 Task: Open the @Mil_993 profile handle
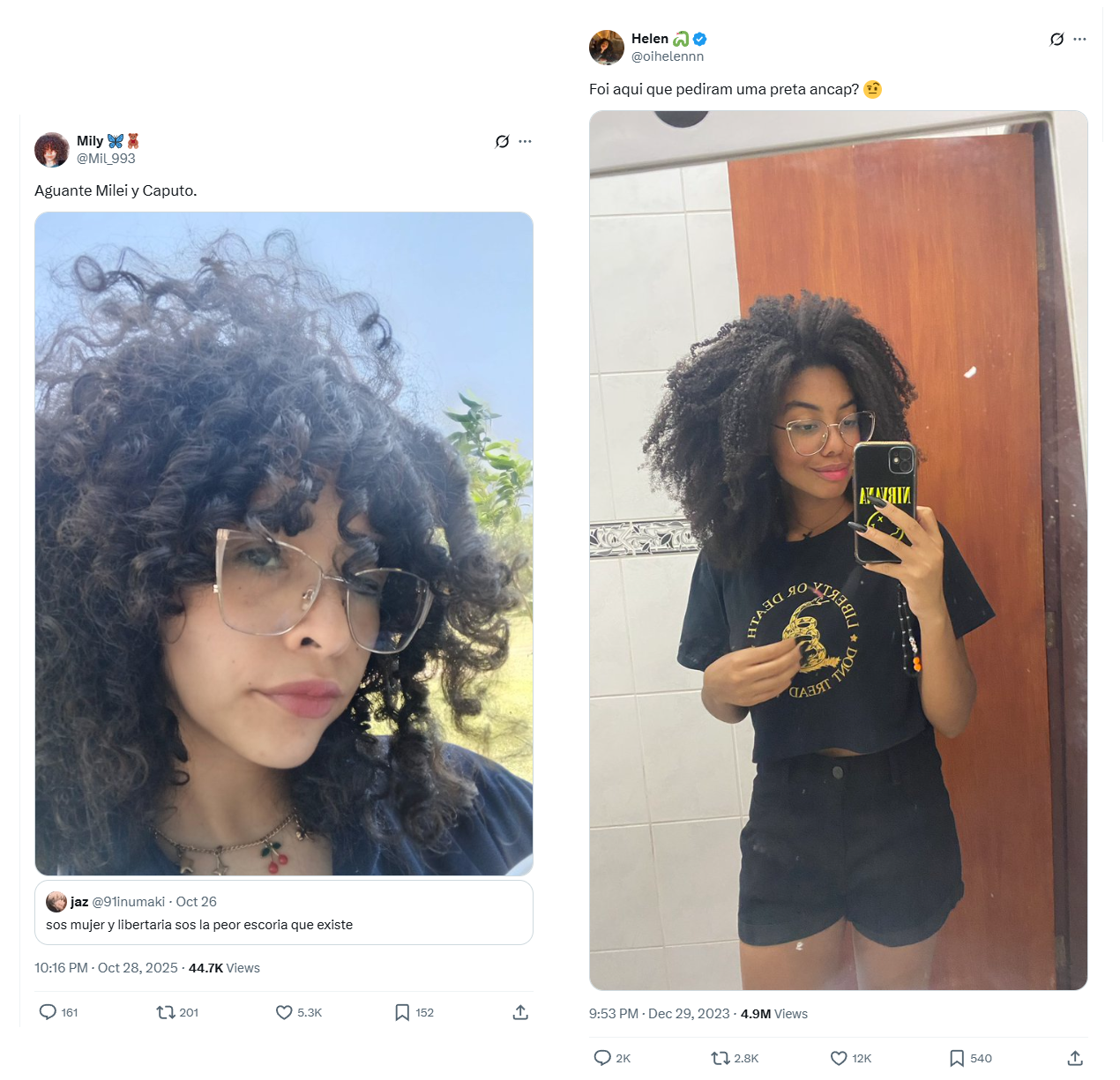click(x=106, y=159)
